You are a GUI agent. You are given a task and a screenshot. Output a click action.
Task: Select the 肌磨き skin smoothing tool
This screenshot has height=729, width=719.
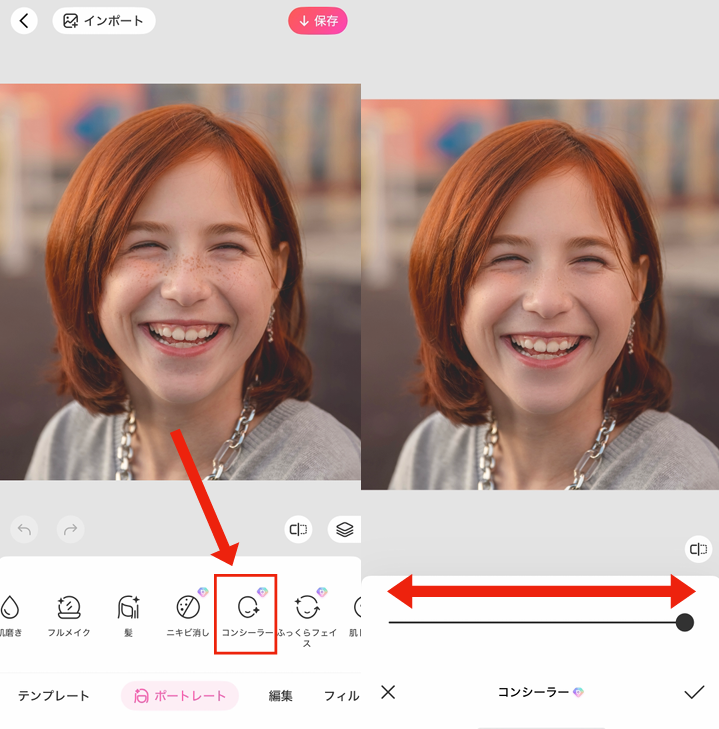pyautogui.click(x=10, y=615)
